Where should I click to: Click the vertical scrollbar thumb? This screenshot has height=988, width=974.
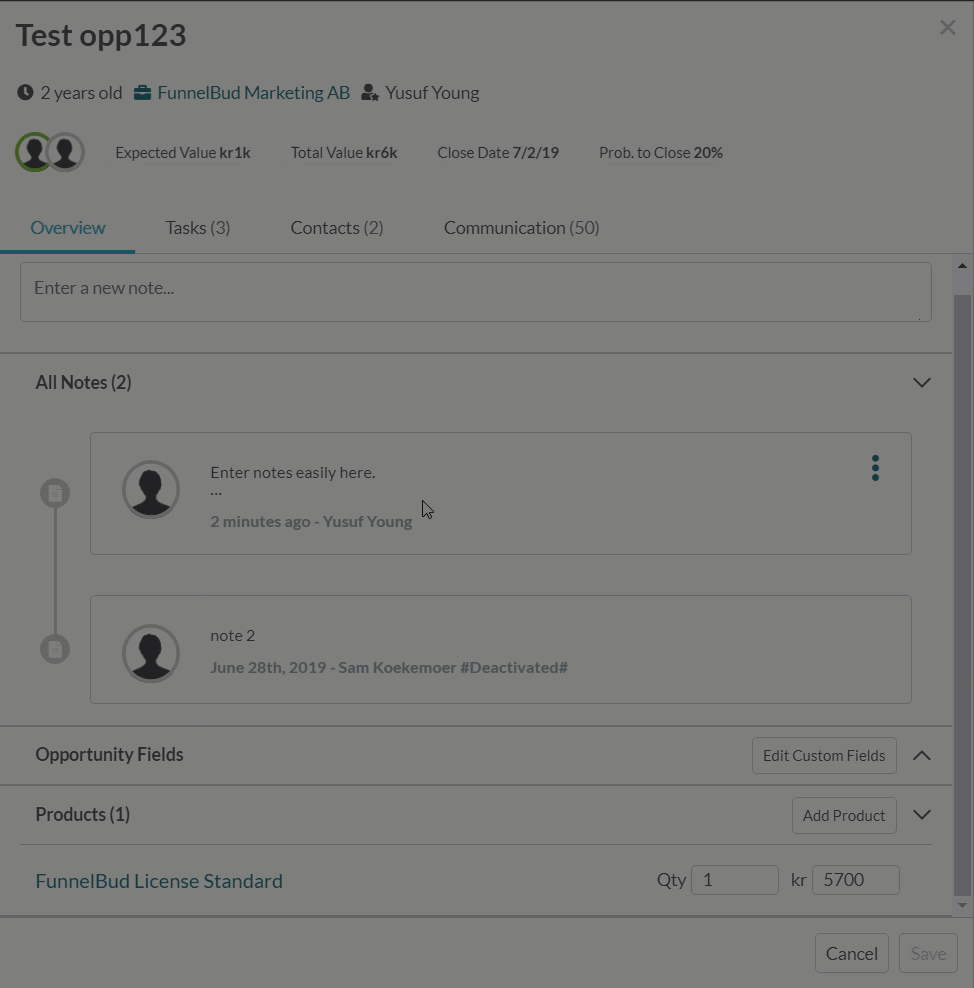962,592
